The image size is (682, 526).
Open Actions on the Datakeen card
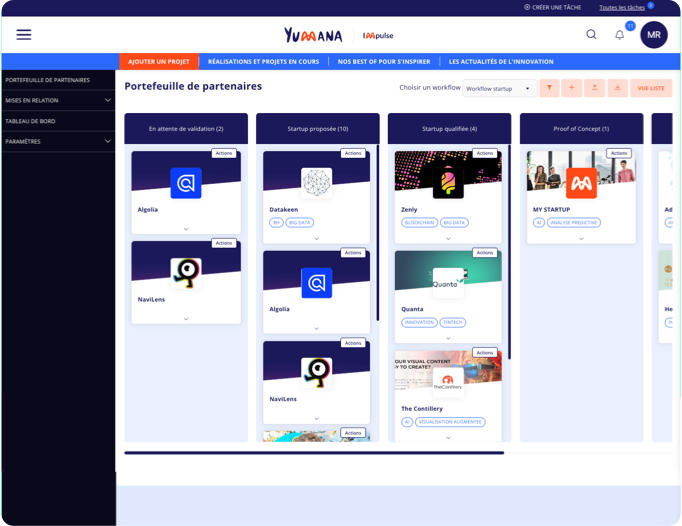point(353,153)
